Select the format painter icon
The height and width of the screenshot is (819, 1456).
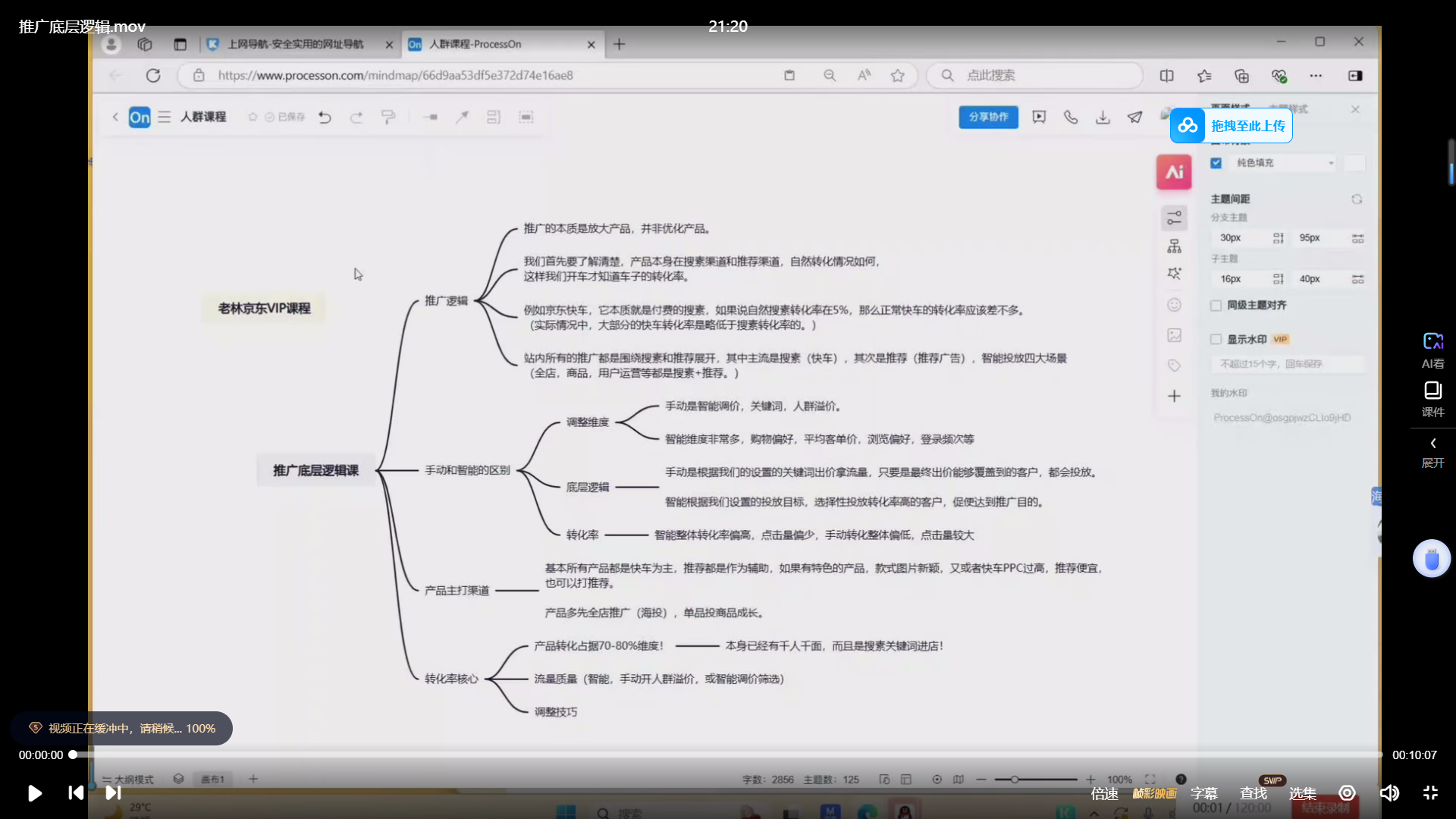(x=388, y=117)
